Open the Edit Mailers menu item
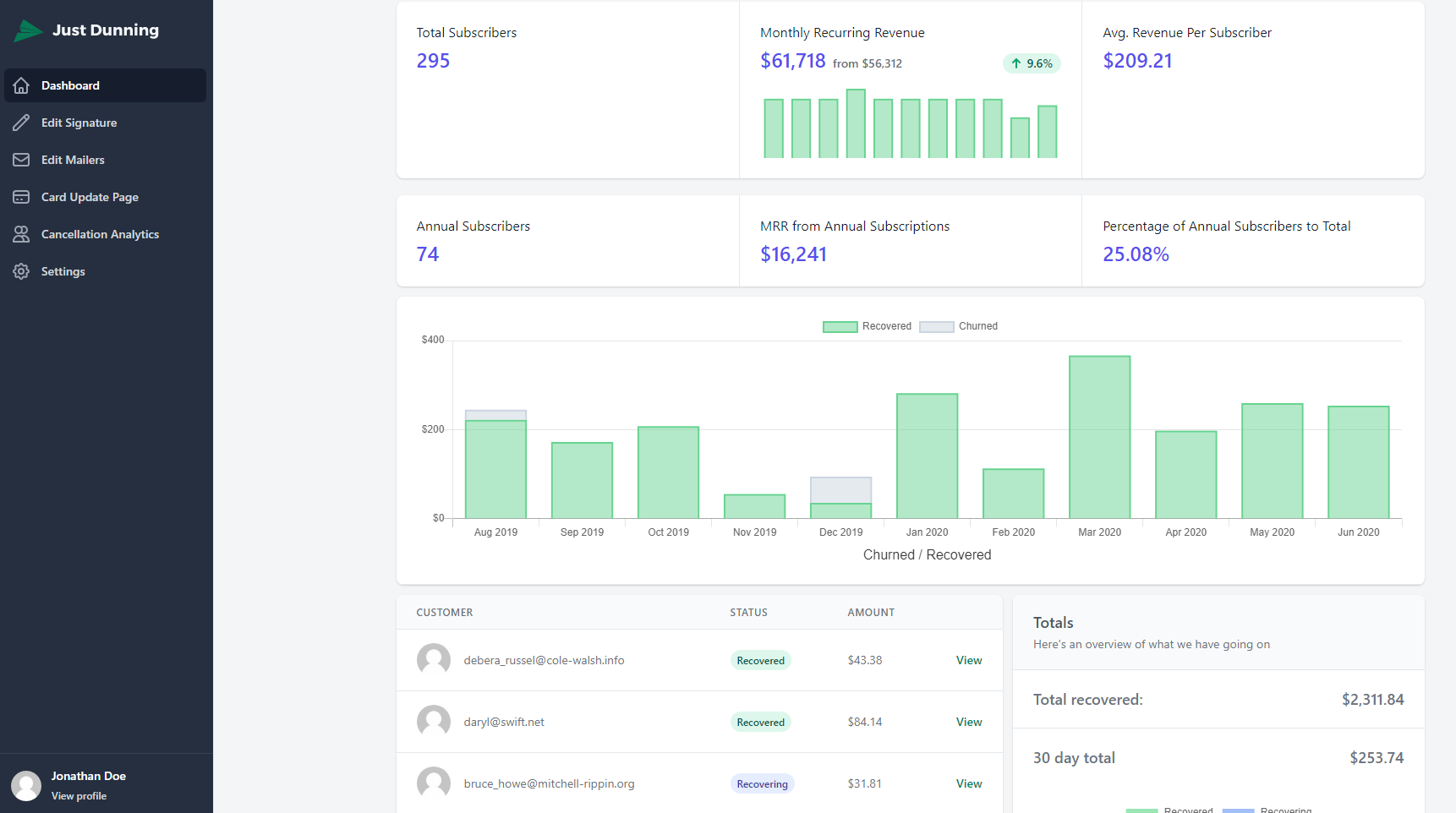Screen dimensions: 1456x813 click(x=73, y=160)
